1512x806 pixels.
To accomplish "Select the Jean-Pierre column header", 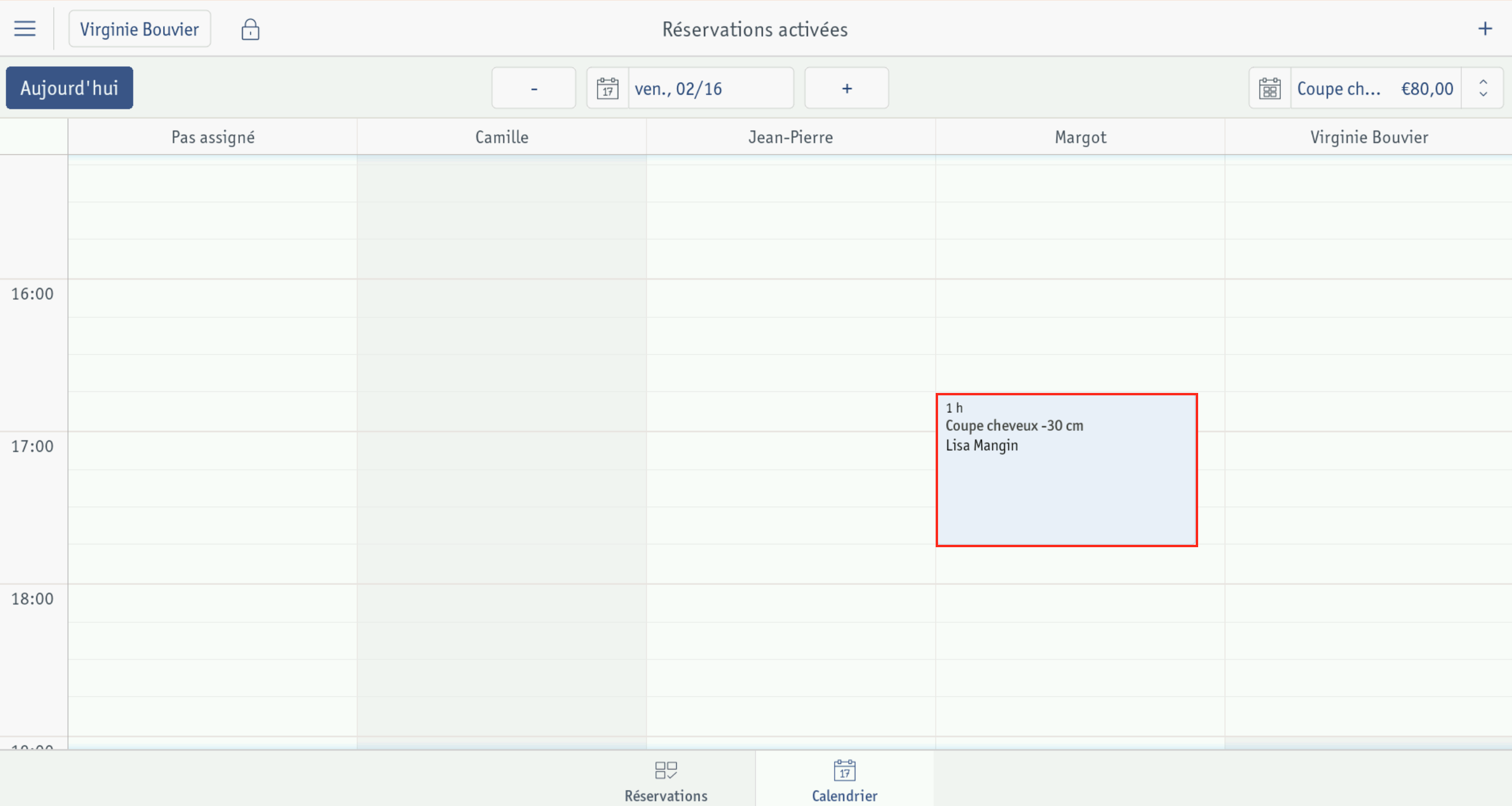I will click(791, 137).
